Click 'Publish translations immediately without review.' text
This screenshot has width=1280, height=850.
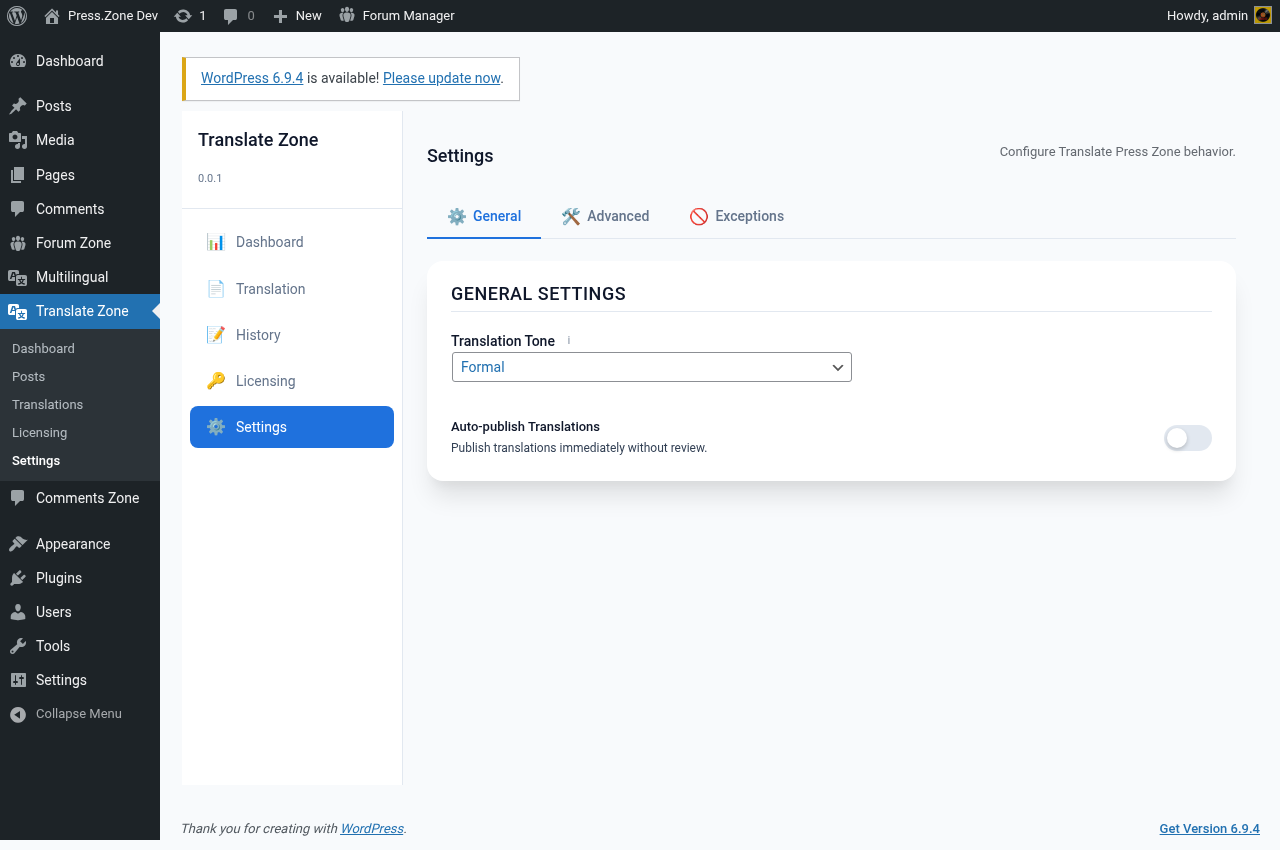click(x=579, y=448)
